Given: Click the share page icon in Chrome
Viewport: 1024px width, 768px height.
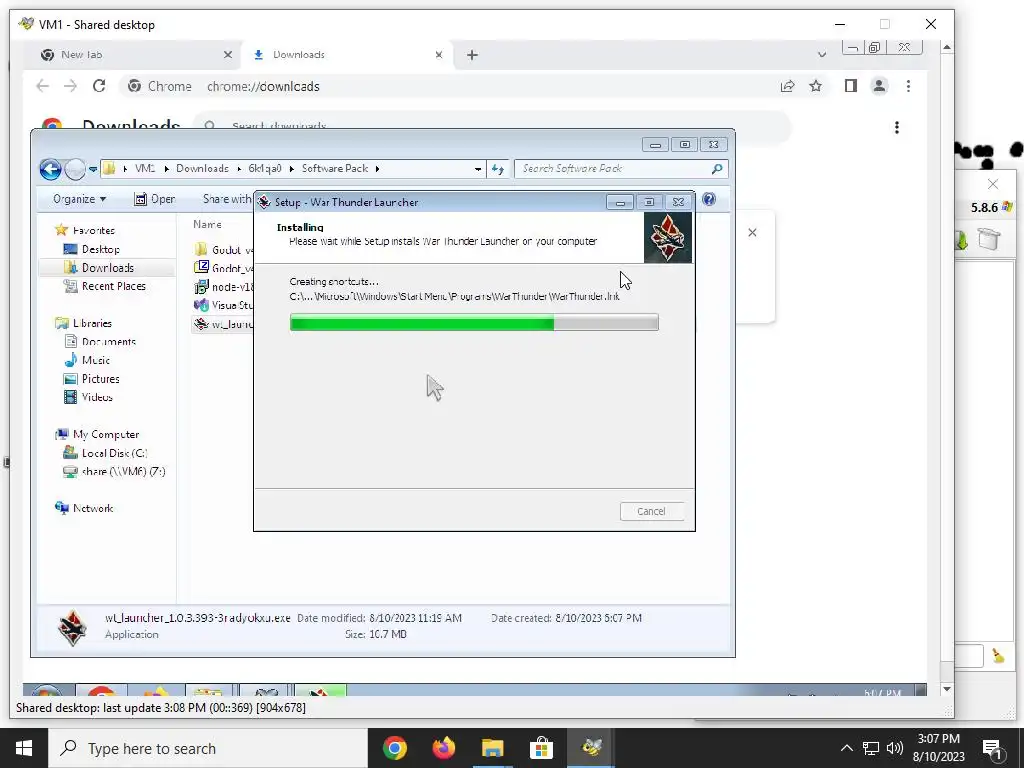Looking at the screenshot, I should 788,86.
